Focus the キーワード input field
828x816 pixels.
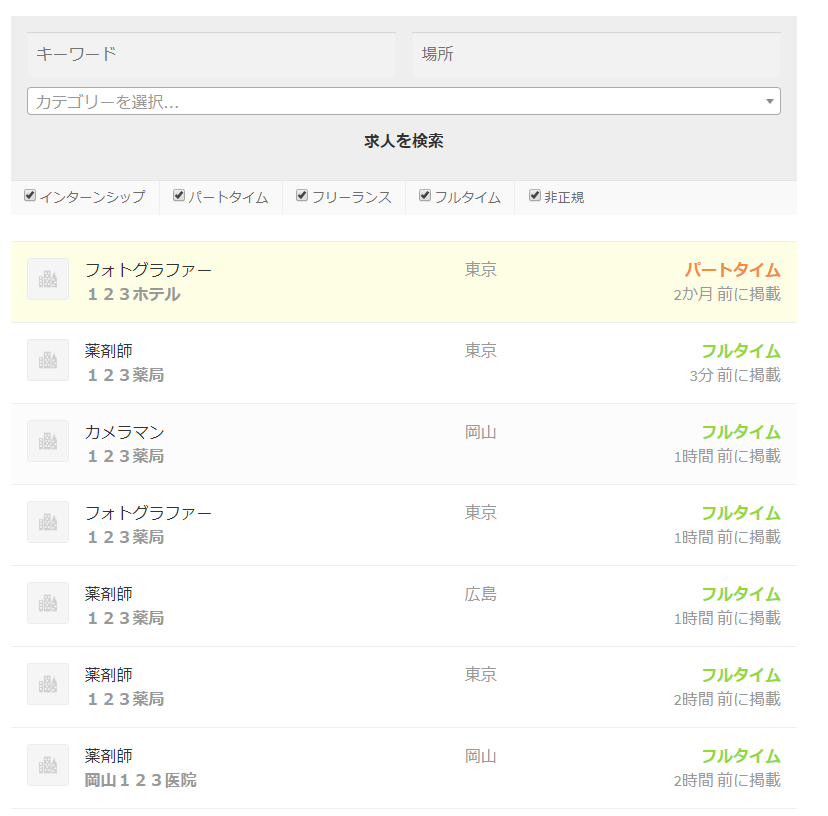click(211, 54)
